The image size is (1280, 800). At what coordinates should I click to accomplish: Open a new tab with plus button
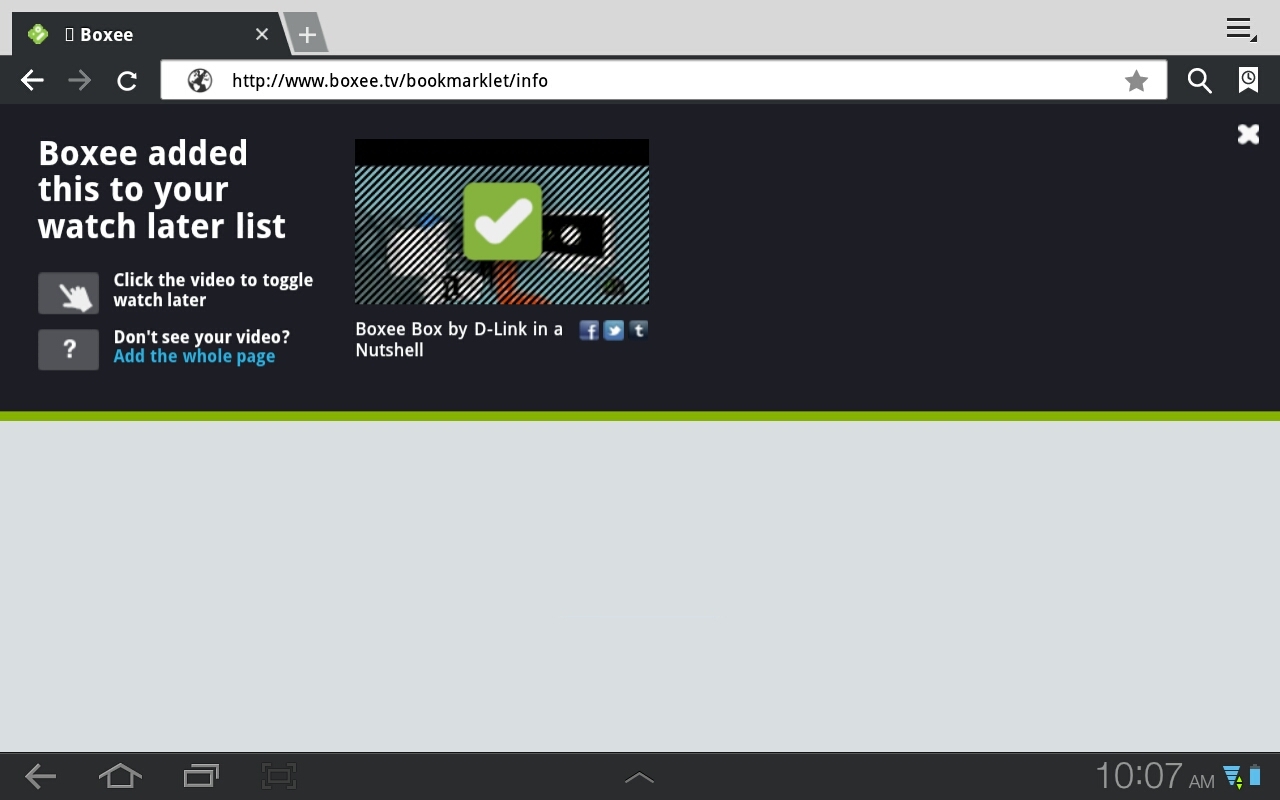pos(307,35)
